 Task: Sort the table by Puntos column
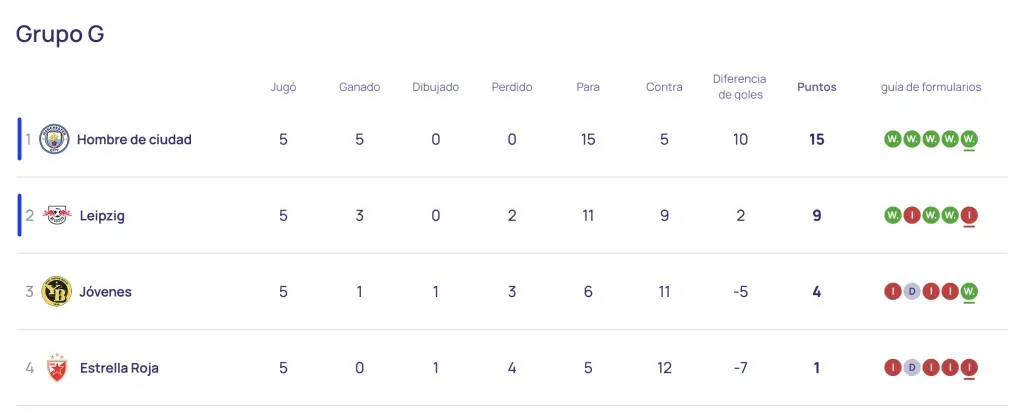pyautogui.click(x=816, y=87)
